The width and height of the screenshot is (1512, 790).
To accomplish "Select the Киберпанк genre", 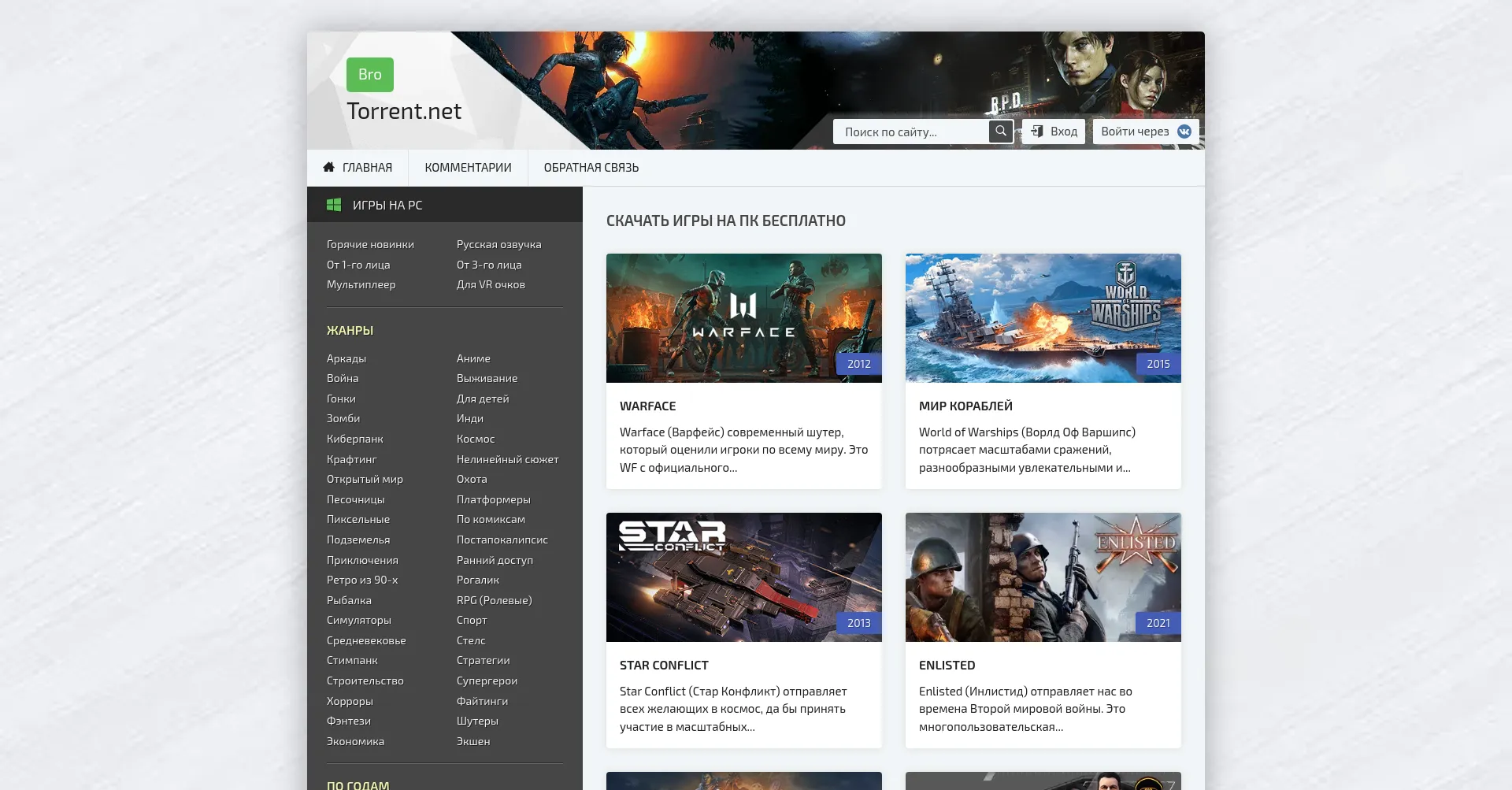I will [355, 440].
